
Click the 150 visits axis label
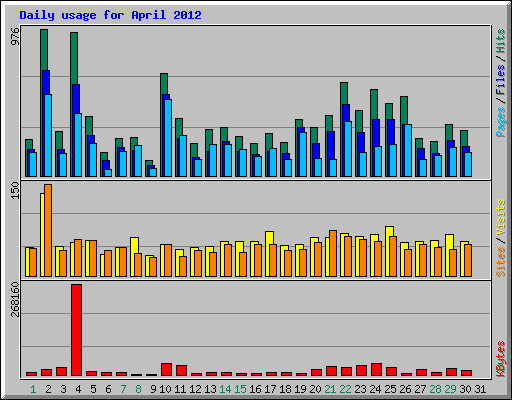pos(15,191)
